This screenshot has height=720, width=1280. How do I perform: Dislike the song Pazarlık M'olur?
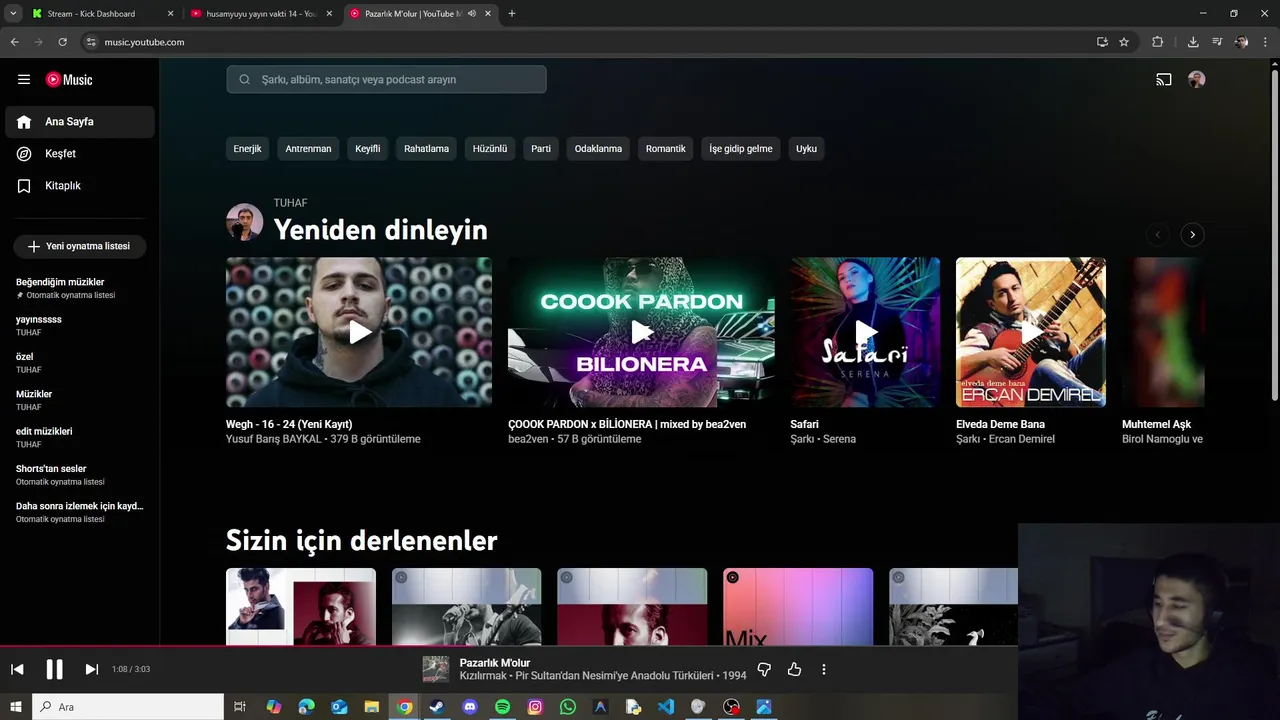tap(764, 669)
